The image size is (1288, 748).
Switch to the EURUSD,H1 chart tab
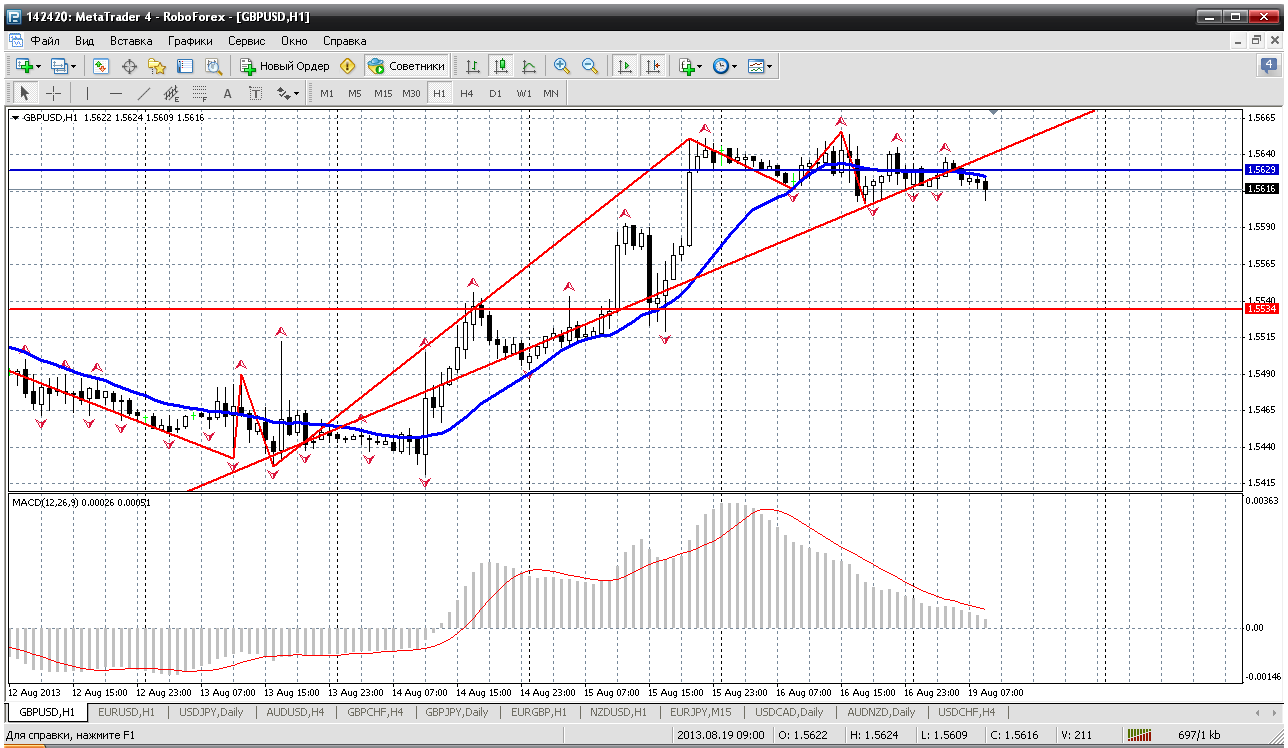[128, 712]
